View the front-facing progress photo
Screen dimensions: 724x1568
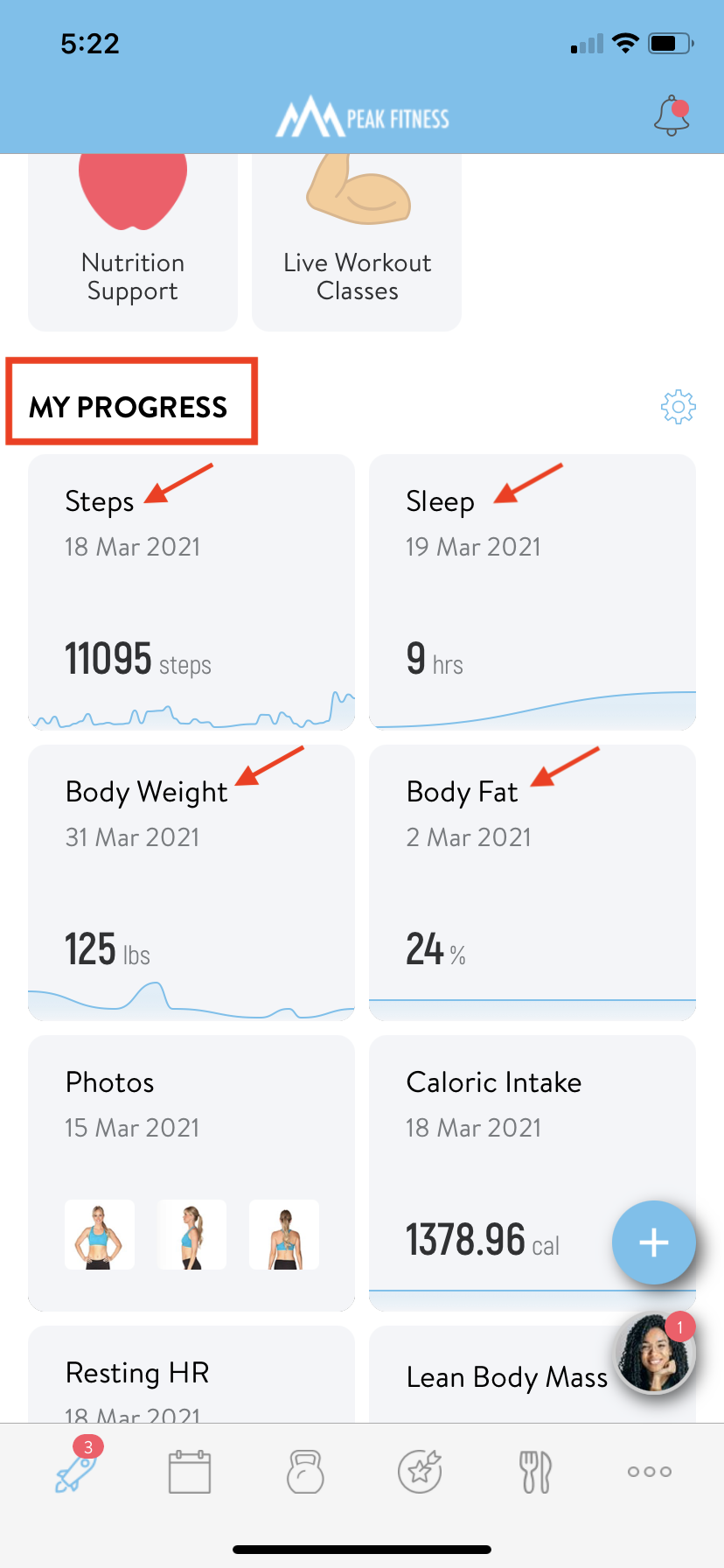click(100, 1235)
